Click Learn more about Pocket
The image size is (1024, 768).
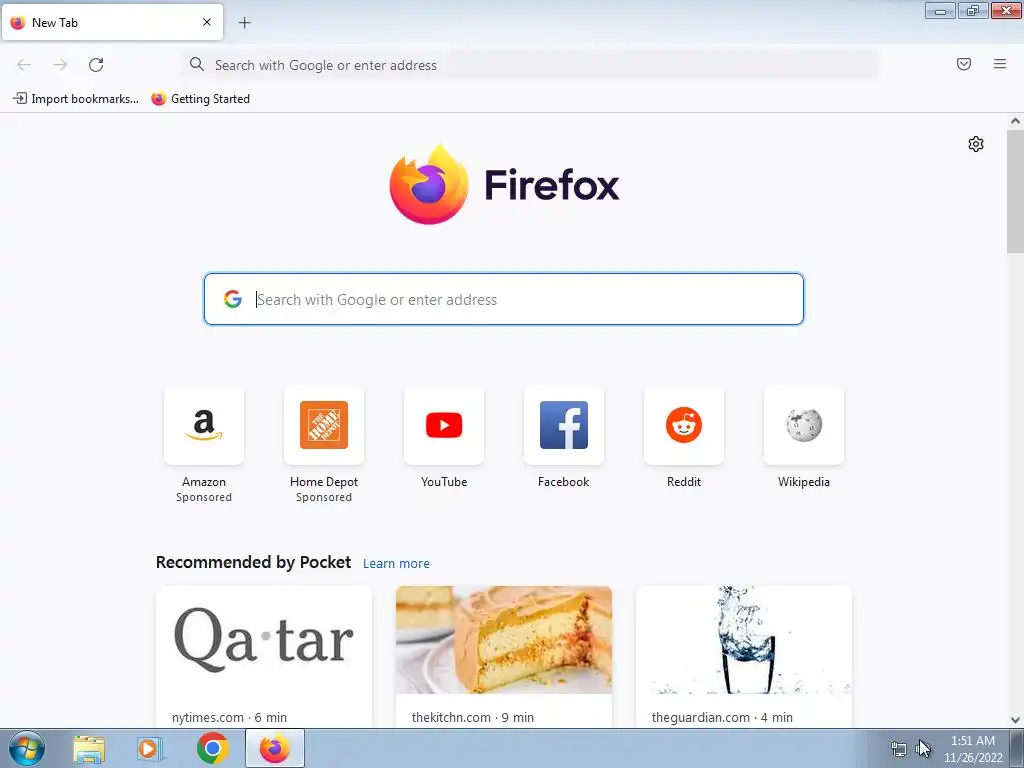click(396, 564)
